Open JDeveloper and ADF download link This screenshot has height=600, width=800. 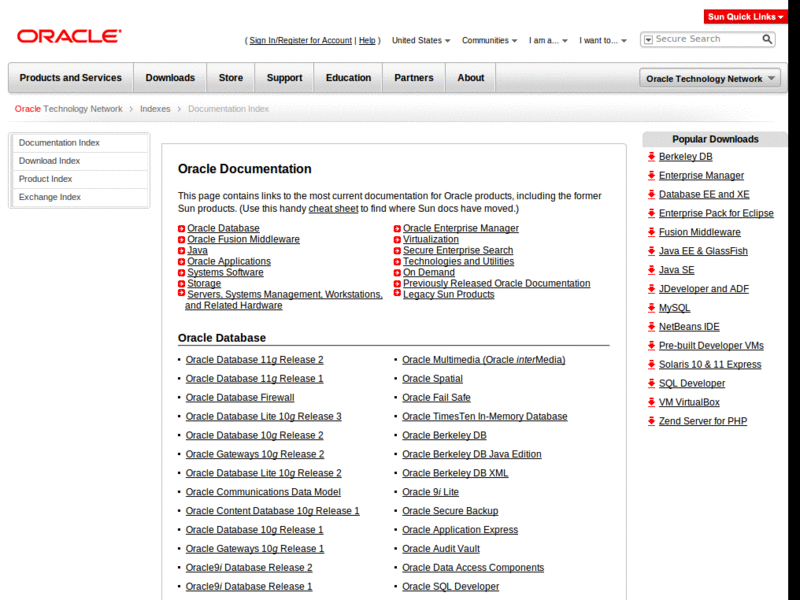pos(704,289)
